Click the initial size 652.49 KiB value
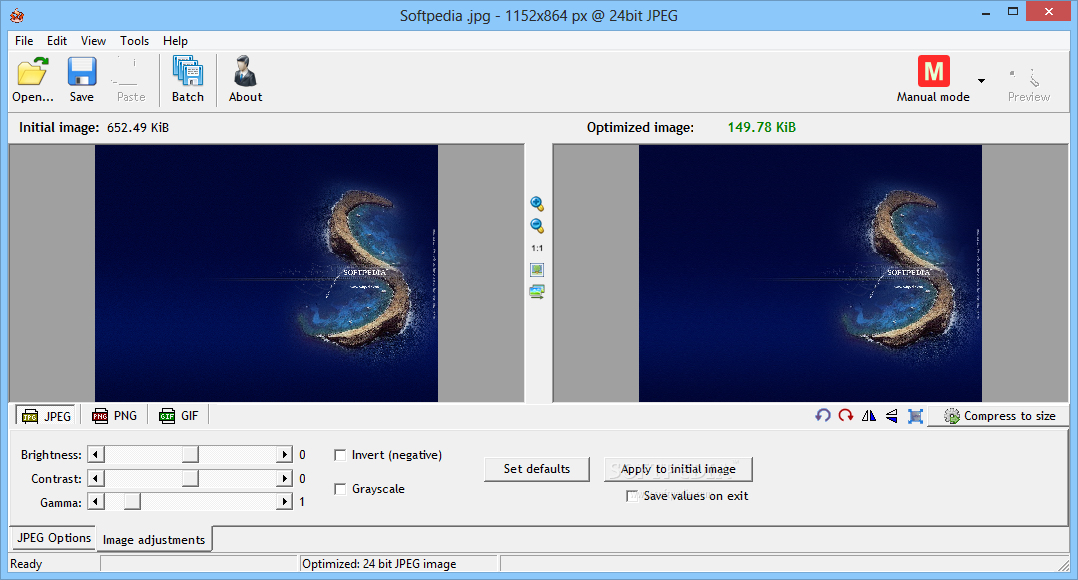The width and height of the screenshot is (1078, 580). pos(138,127)
